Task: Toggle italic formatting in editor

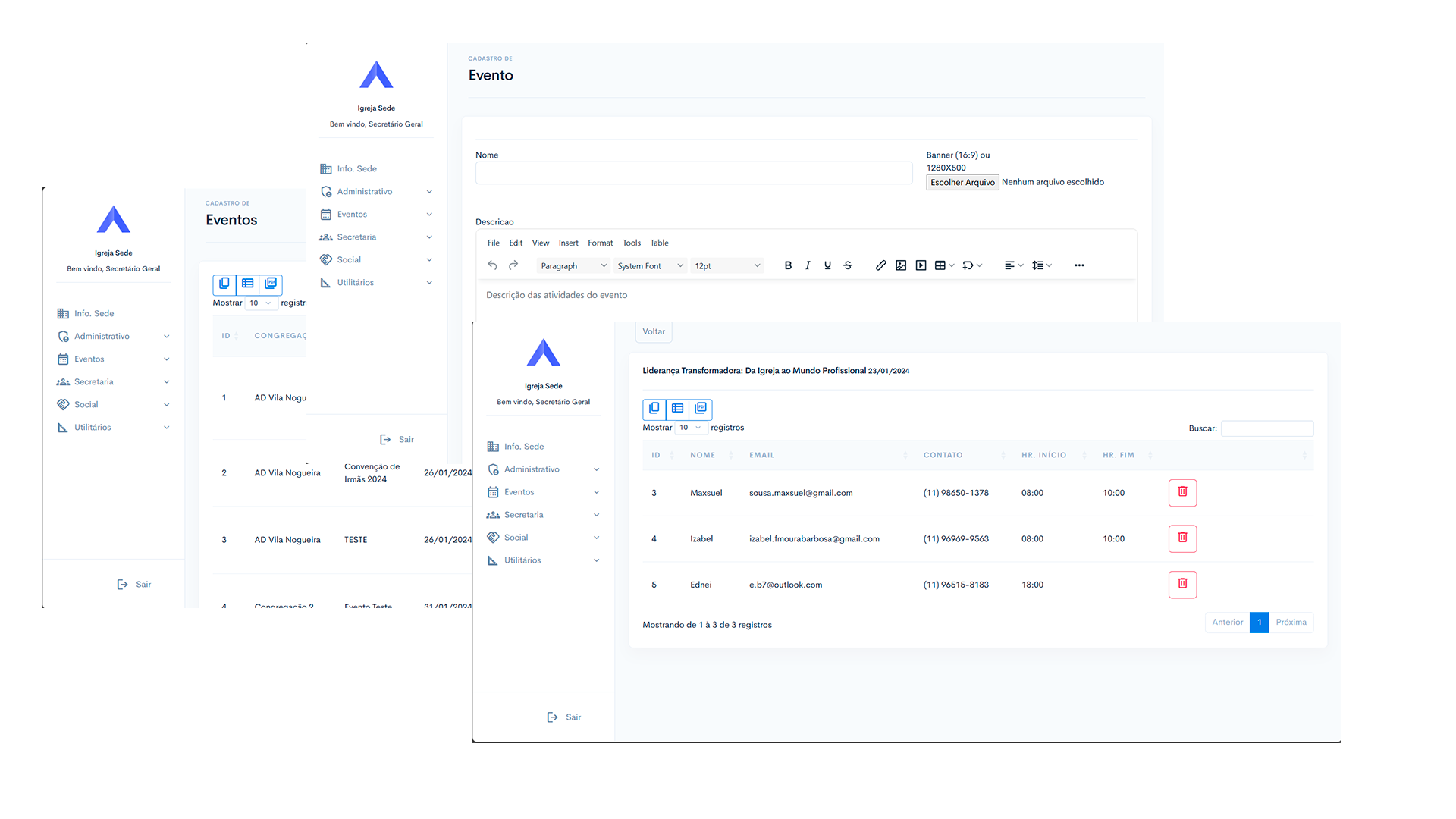Action: click(x=808, y=265)
